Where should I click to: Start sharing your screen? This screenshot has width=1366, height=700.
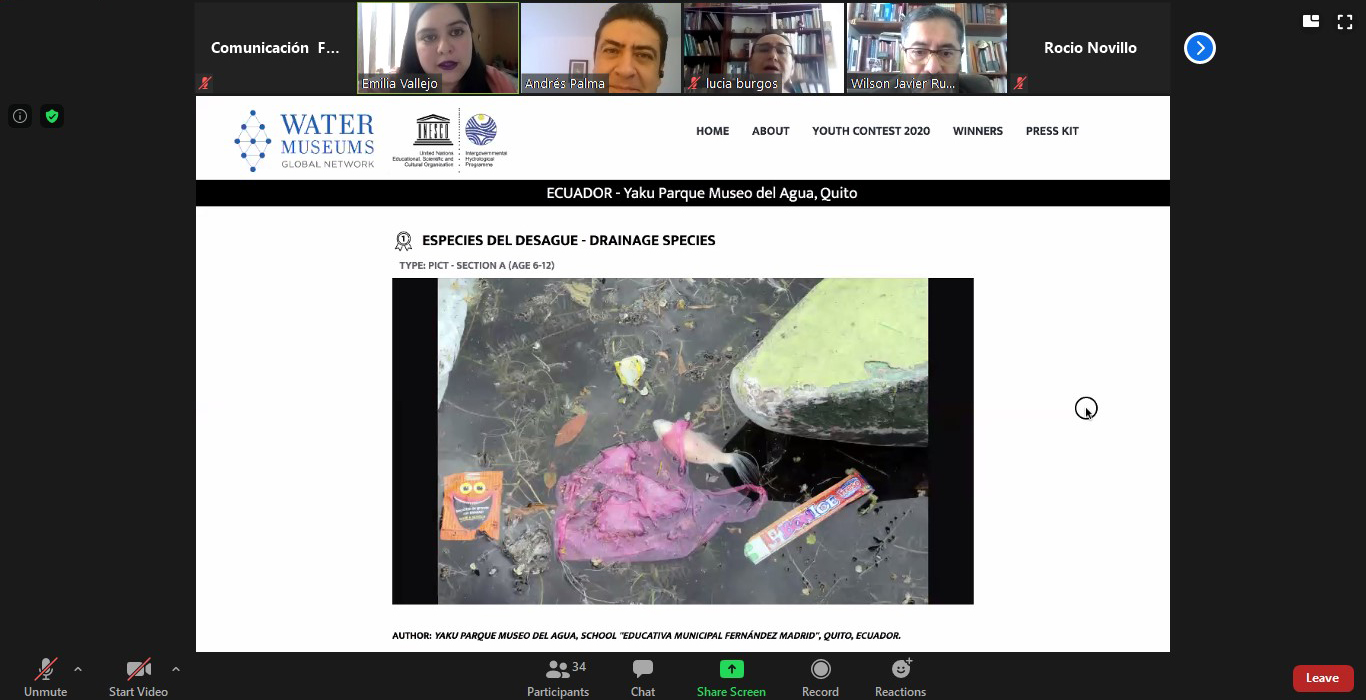(x=731, y=677)
